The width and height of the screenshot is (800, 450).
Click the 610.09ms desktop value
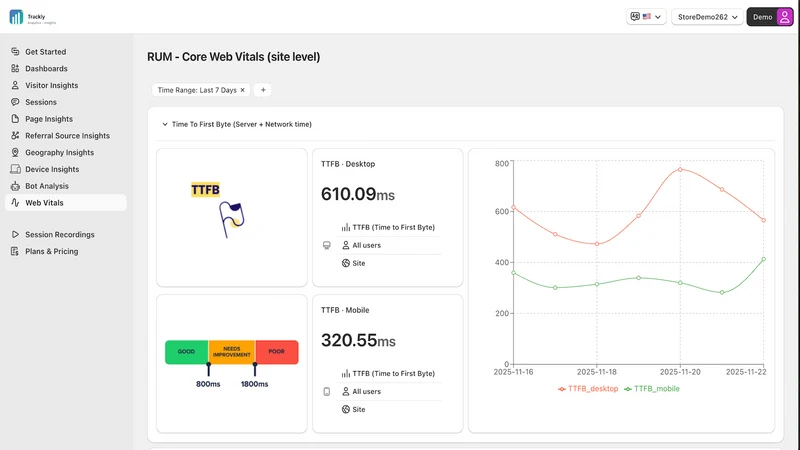pos(358,194)
